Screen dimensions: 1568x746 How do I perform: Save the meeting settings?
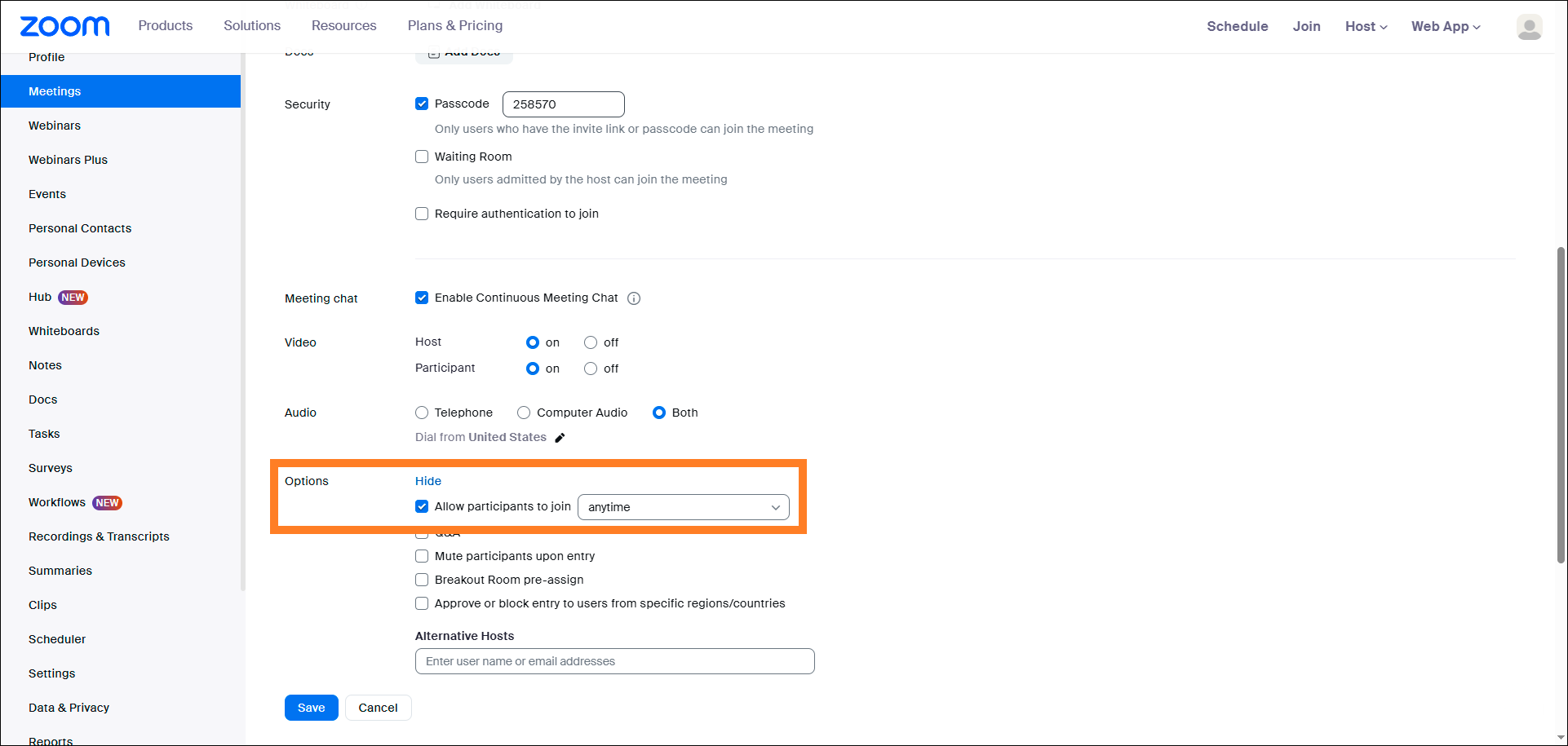pos(311,708)
